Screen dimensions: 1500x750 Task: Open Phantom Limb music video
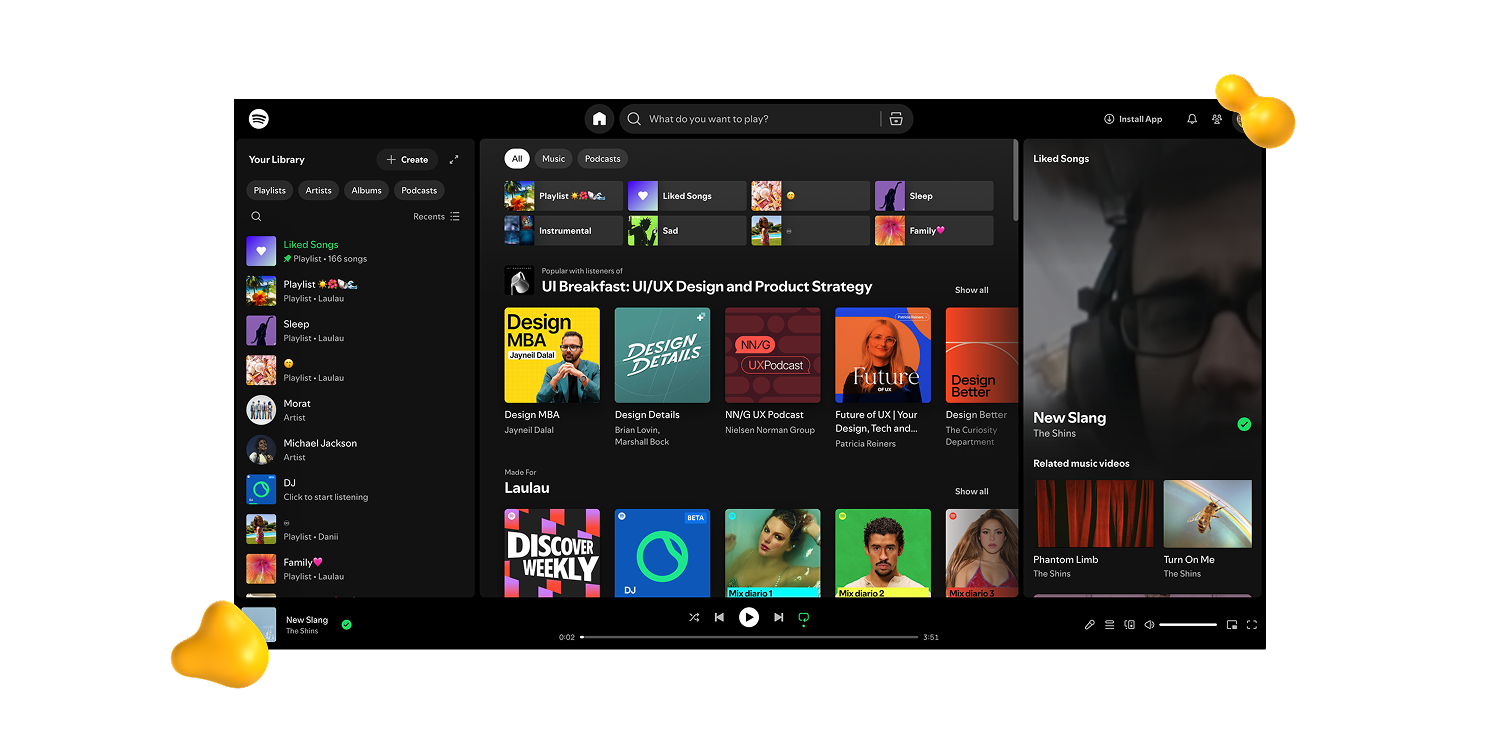point(1094,529)
